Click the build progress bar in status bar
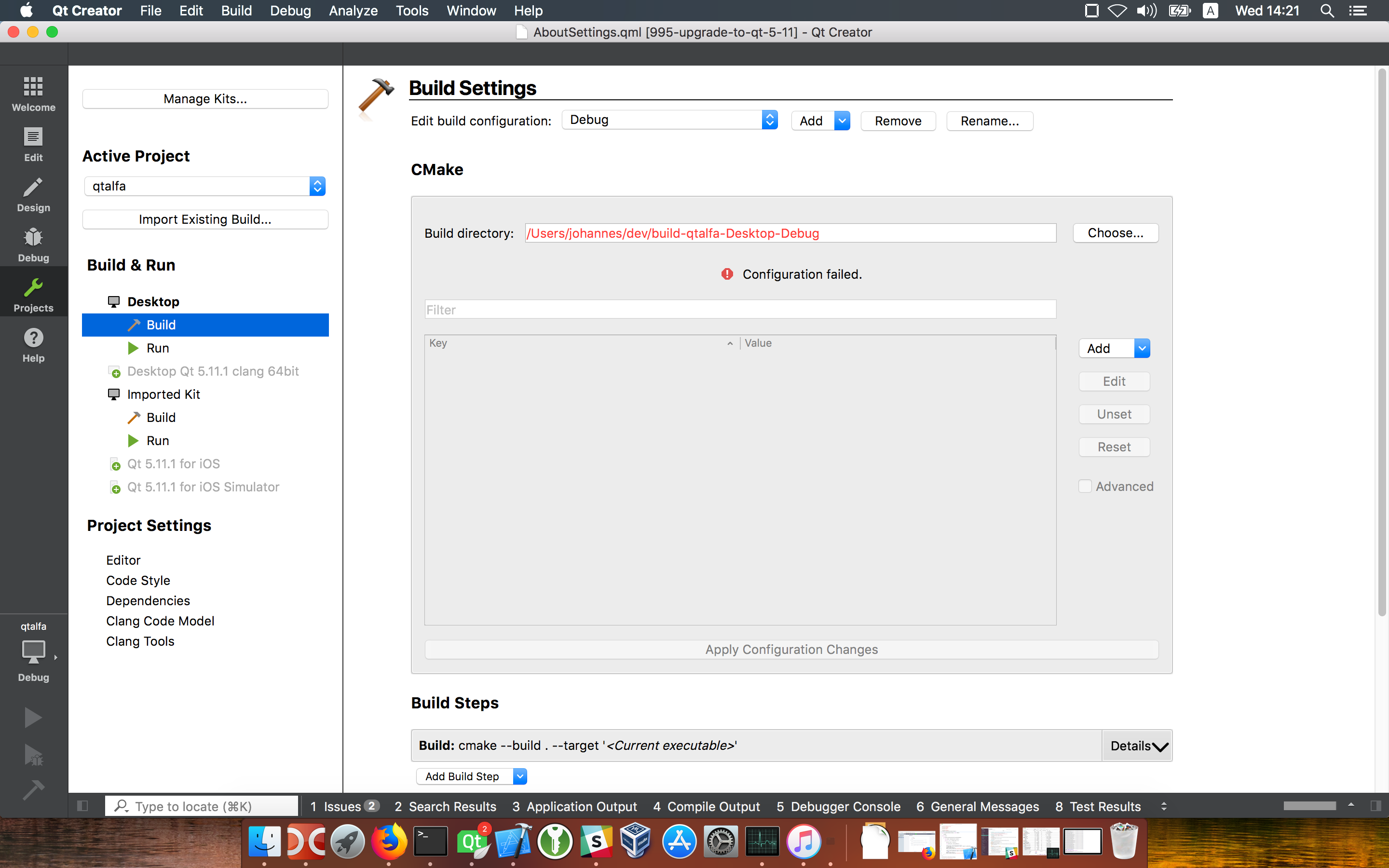This screenshot has height=868, width=1389. [1310, 806]
